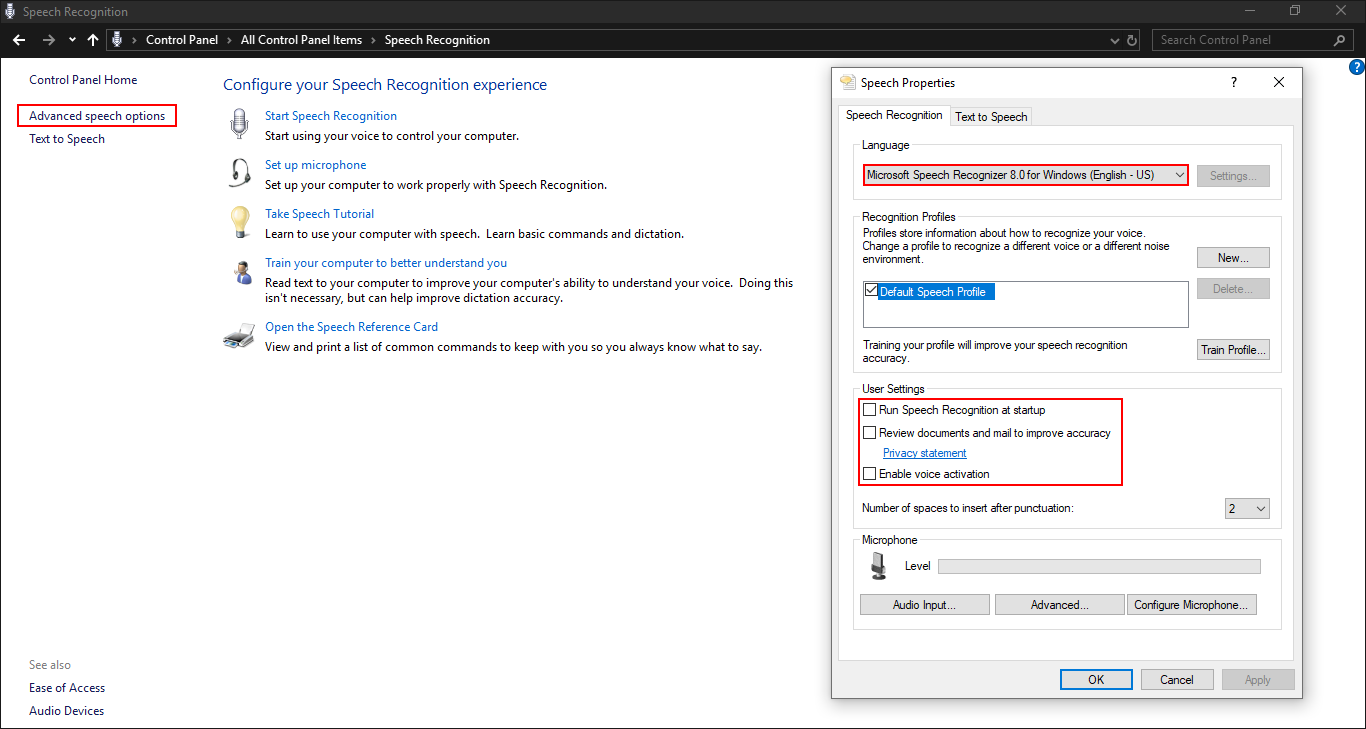Cancel the Speech Properties dialog
Image resolution: width=1366 pixels, height=729 pixels.
(x=1177, y=680)
